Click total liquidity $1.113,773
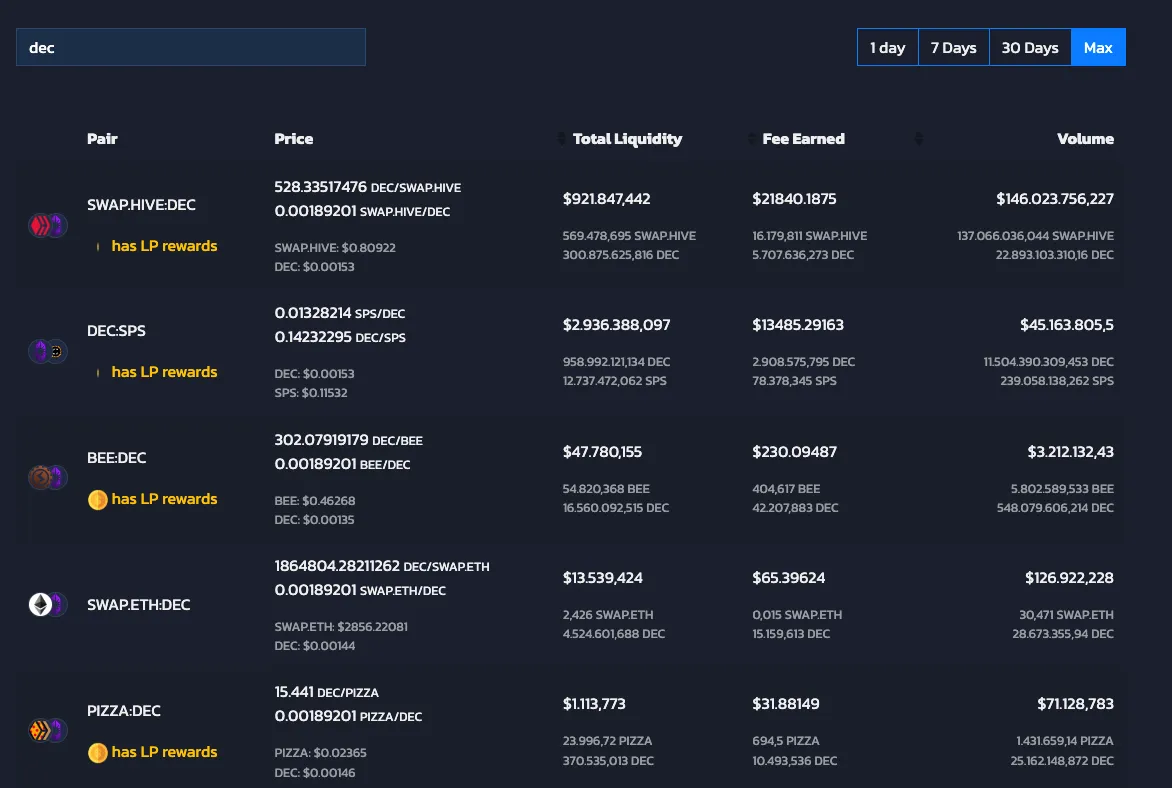Image resolution: width=1172 pixels, height=788 pixels. pos(594,704)
